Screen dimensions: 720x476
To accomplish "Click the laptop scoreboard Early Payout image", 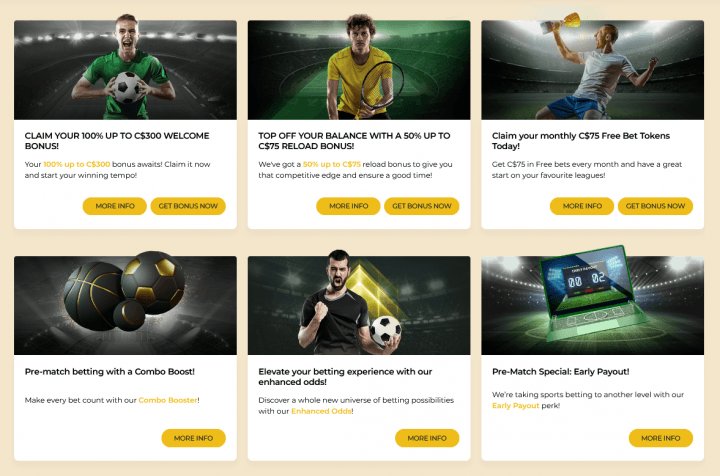I will point(593,305).
